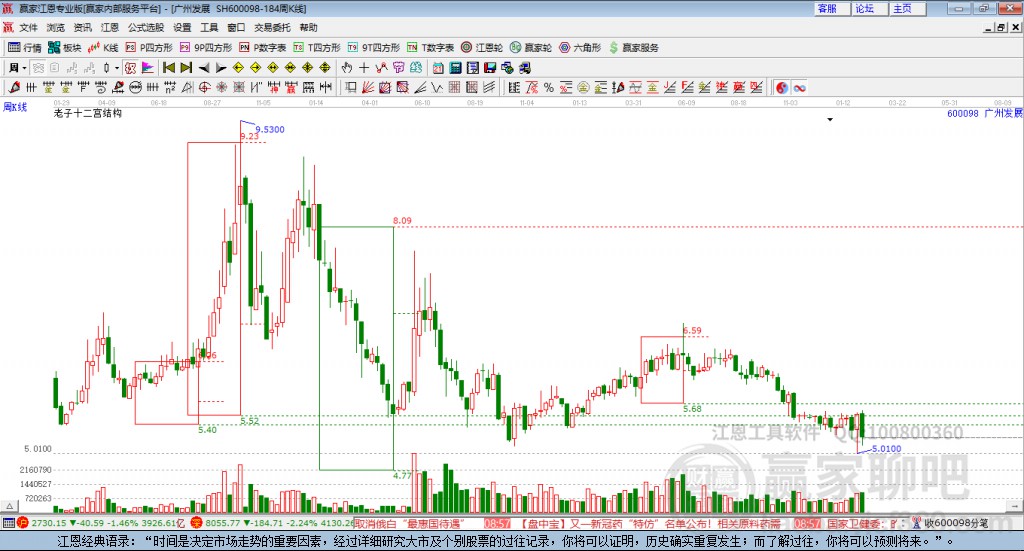1024x551 pixels.
Task: Open the 浏览 menu
Action: pos(56,27)
